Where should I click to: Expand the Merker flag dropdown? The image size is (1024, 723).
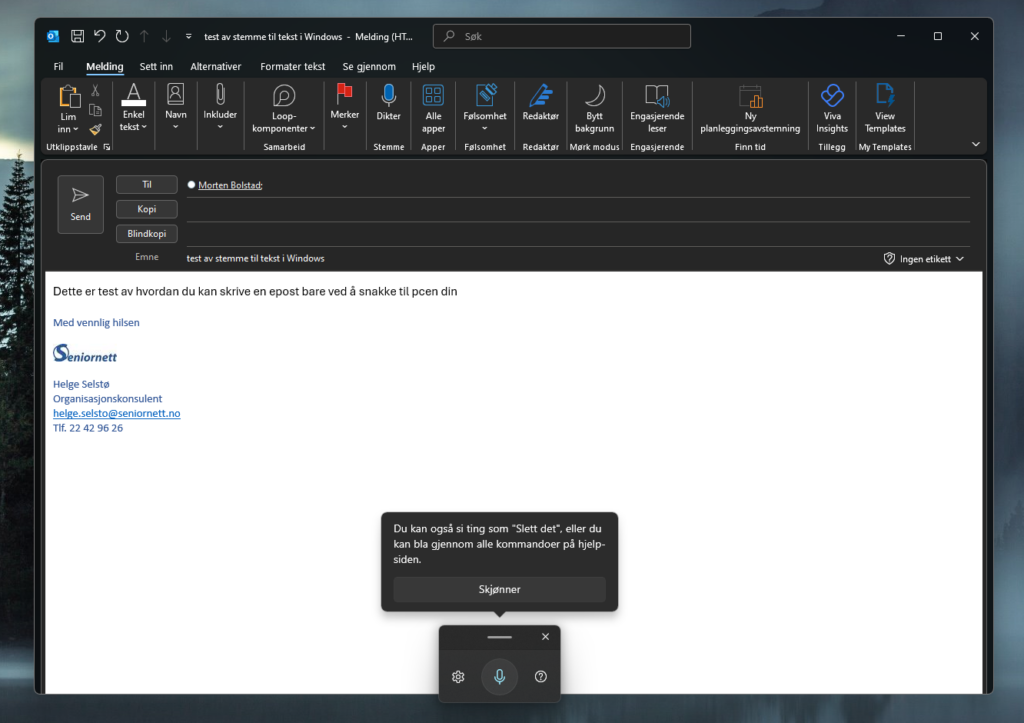point(344,127)
